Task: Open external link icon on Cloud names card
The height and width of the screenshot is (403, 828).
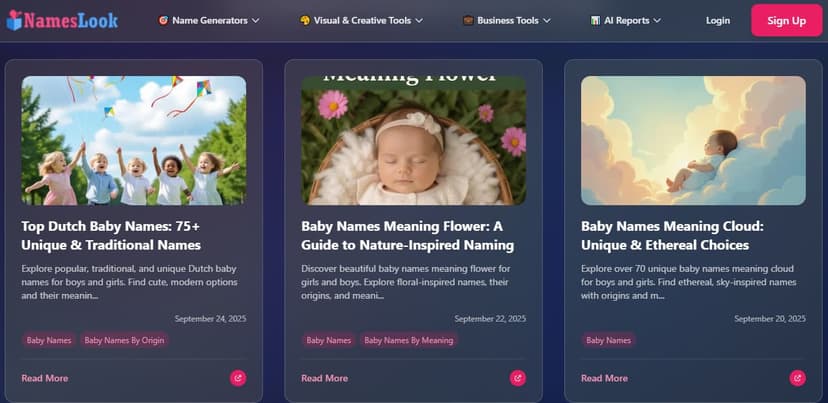Action: pos(797,378)
